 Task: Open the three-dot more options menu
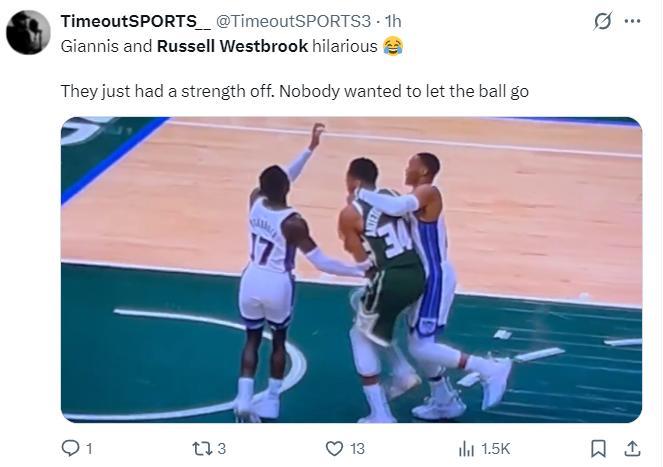(x=633, y=21)
